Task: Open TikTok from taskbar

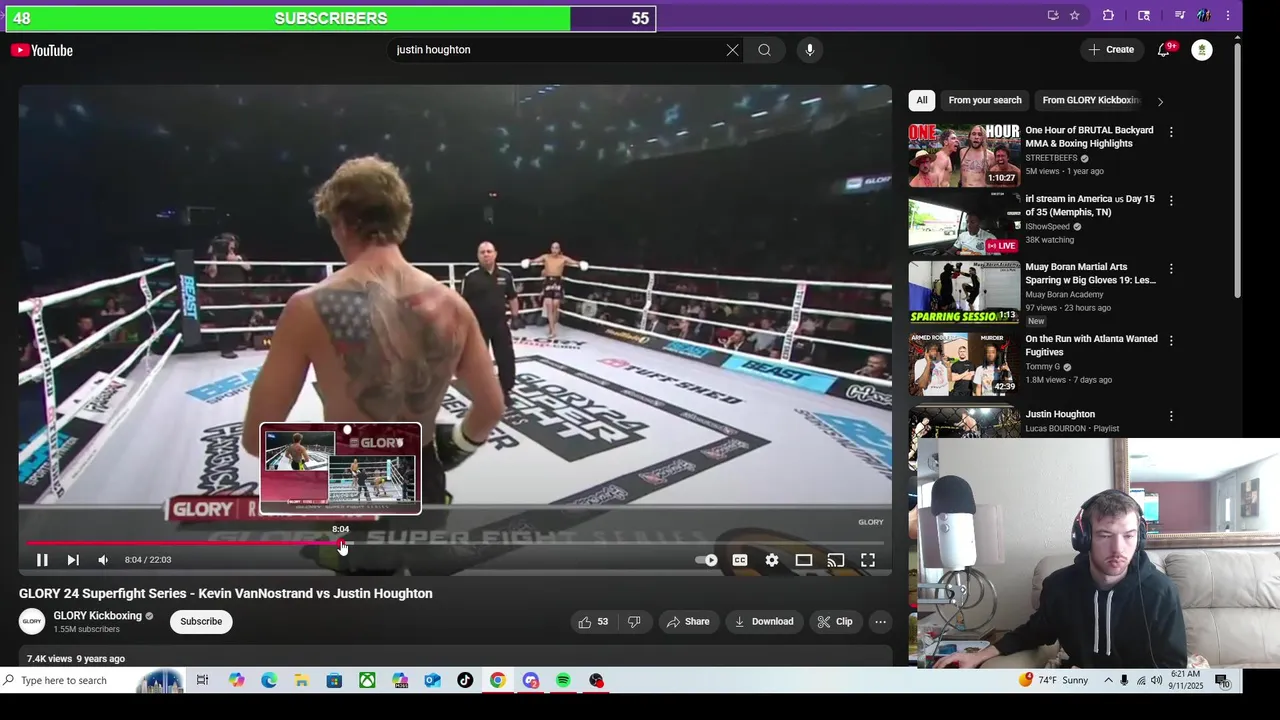Action: pos(465,681)
